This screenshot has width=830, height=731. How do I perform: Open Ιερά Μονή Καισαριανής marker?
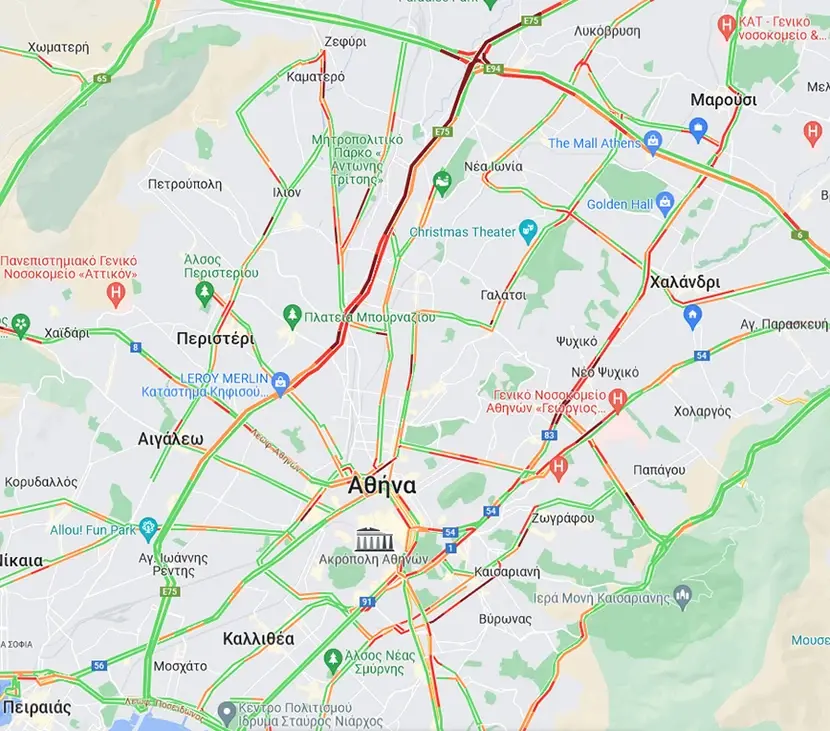coord(683,596)
